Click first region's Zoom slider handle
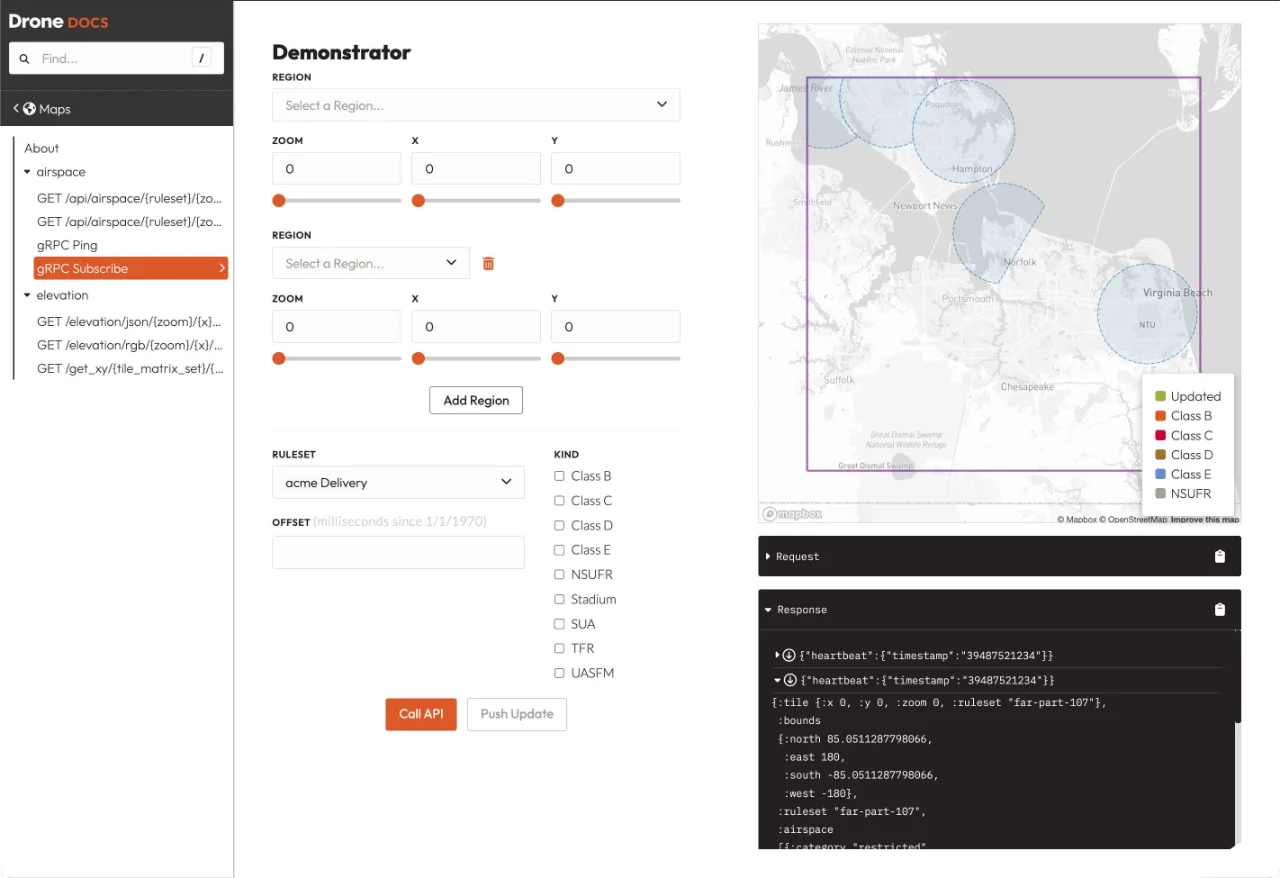1280x878 pixels. click(279, 200)
